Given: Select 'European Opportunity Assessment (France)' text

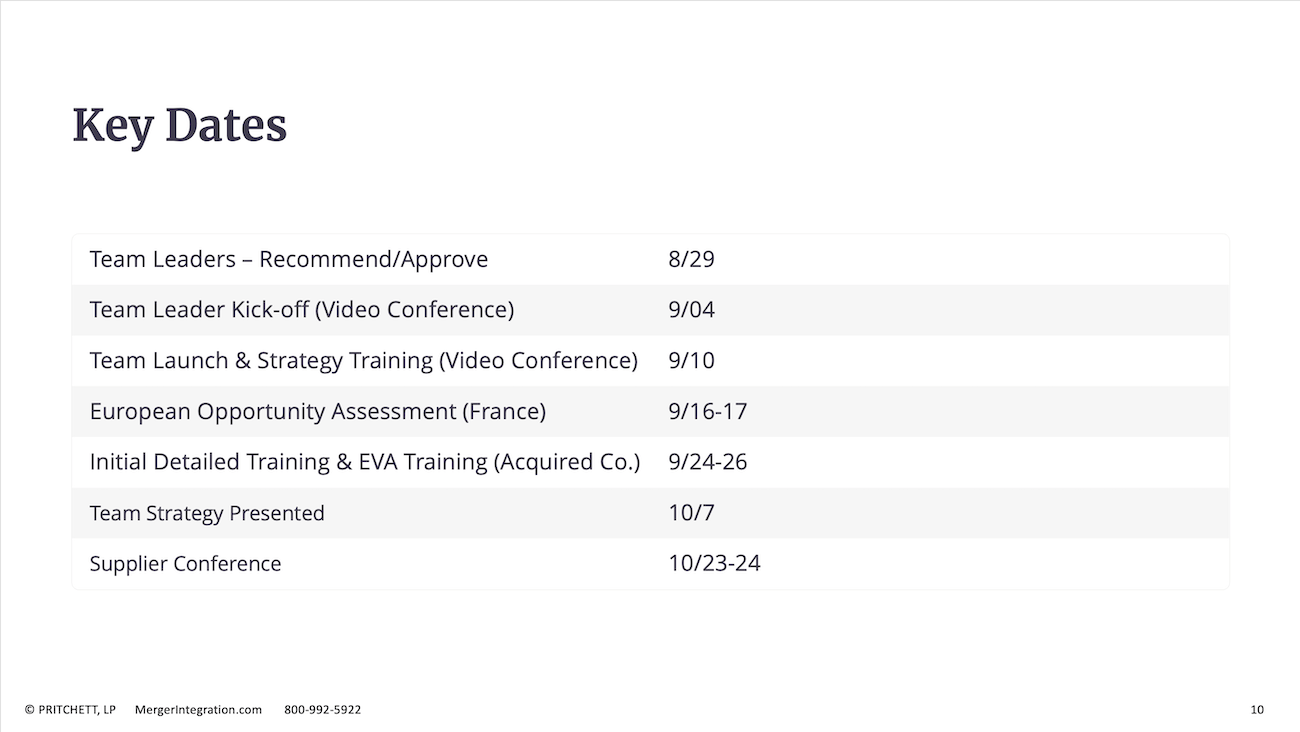Looking at the screenshot, I should coord(317,412).
